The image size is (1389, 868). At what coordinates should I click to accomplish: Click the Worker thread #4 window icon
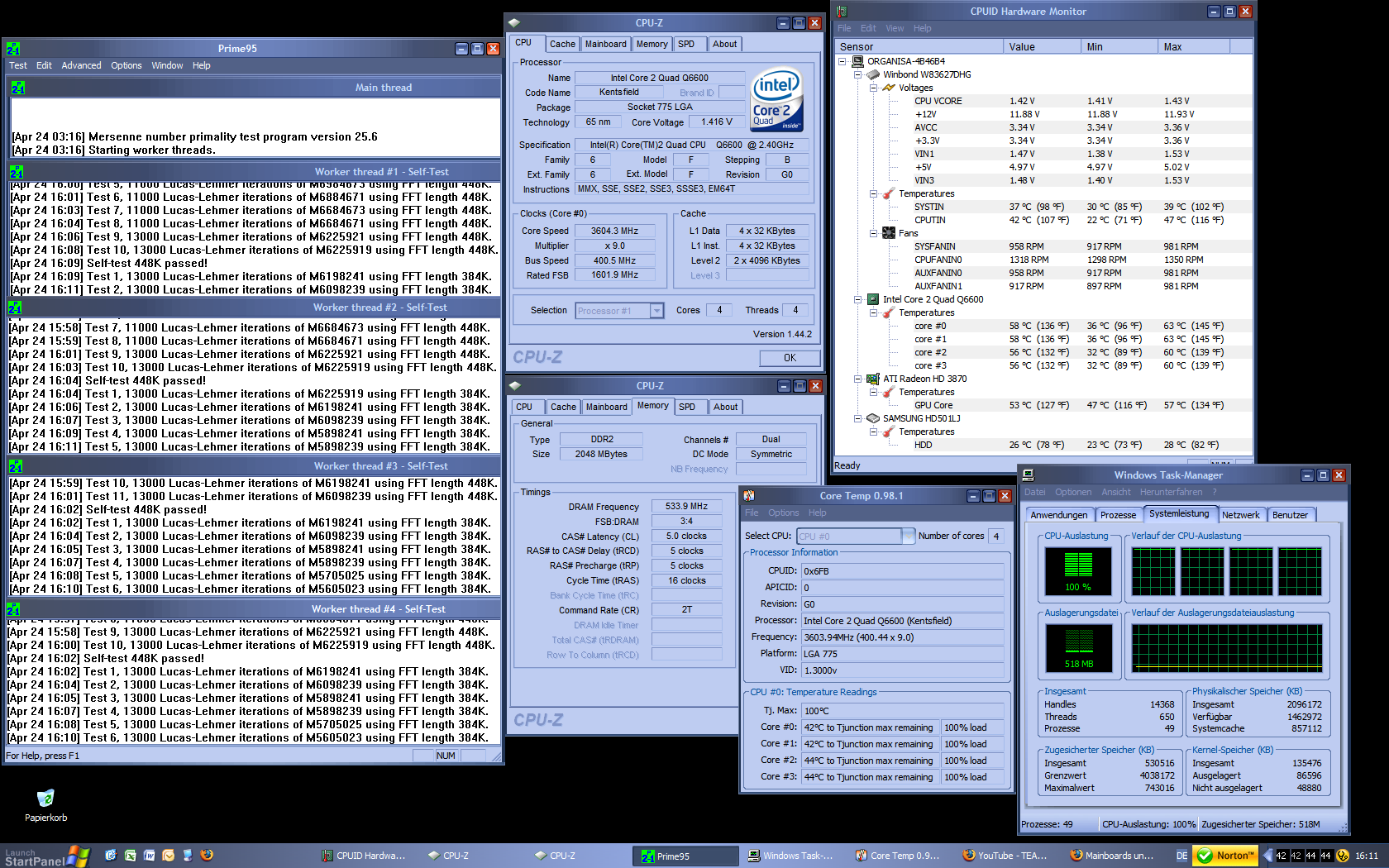pyautogui.click(x=13, y=609)
